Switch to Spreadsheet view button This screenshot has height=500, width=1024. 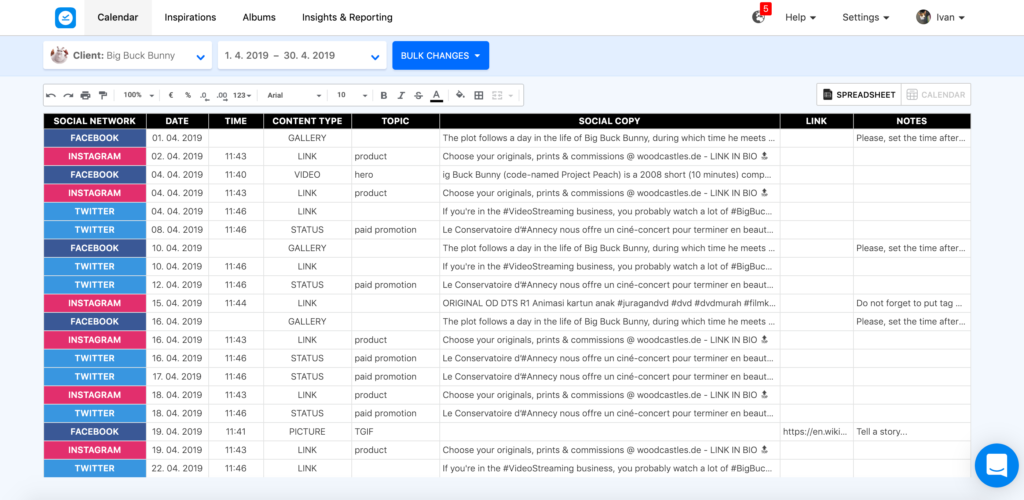tap(858, 95)
